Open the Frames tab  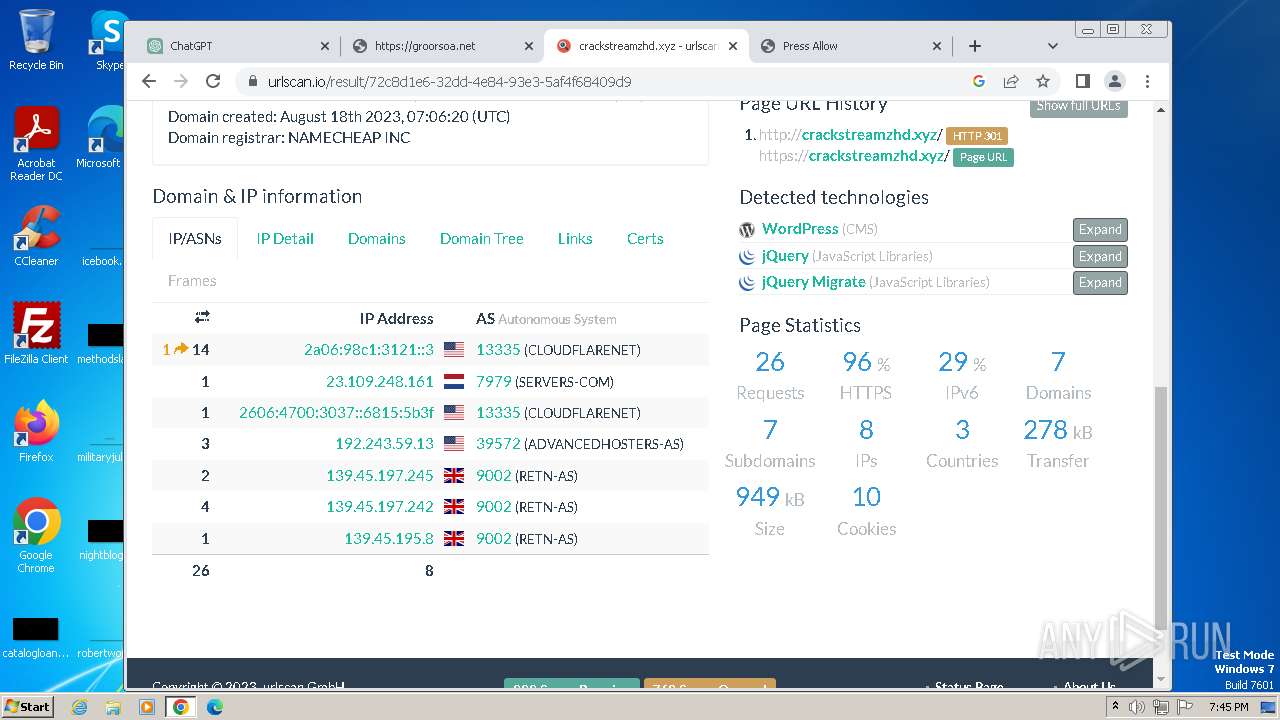pyautogui.click(x=192, y=281)
